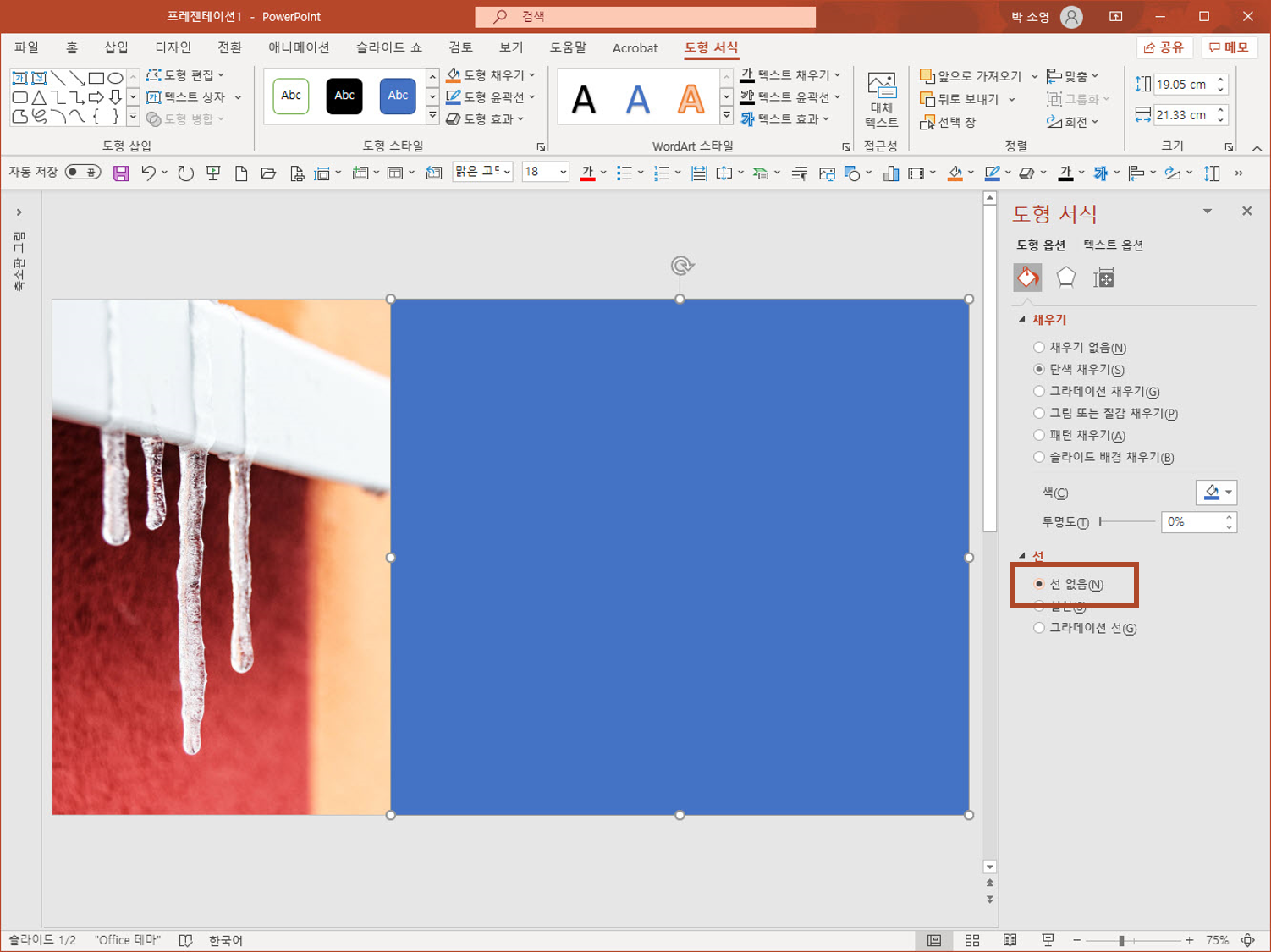1271x952 pixels.
Task: Click the eraser shape effects icon in quick toolbar
Action: [1026, 173]
